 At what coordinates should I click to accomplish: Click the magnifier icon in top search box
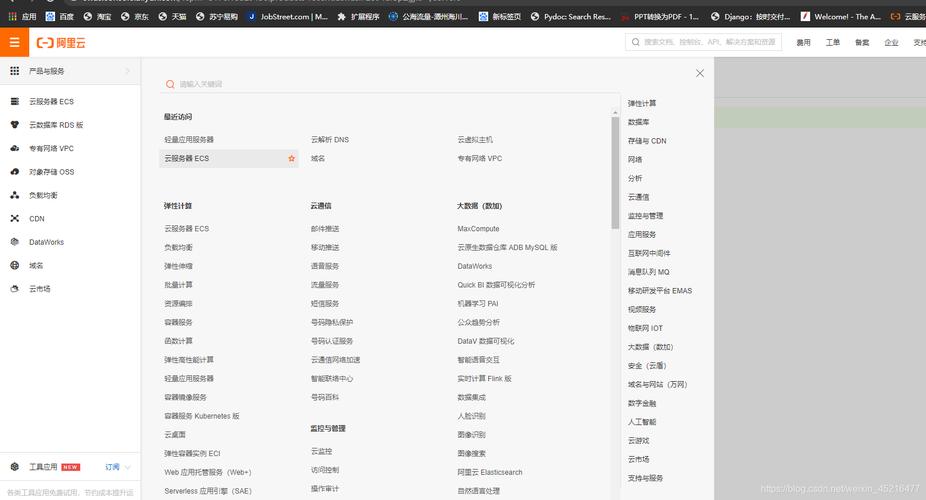tap(635, 42)
